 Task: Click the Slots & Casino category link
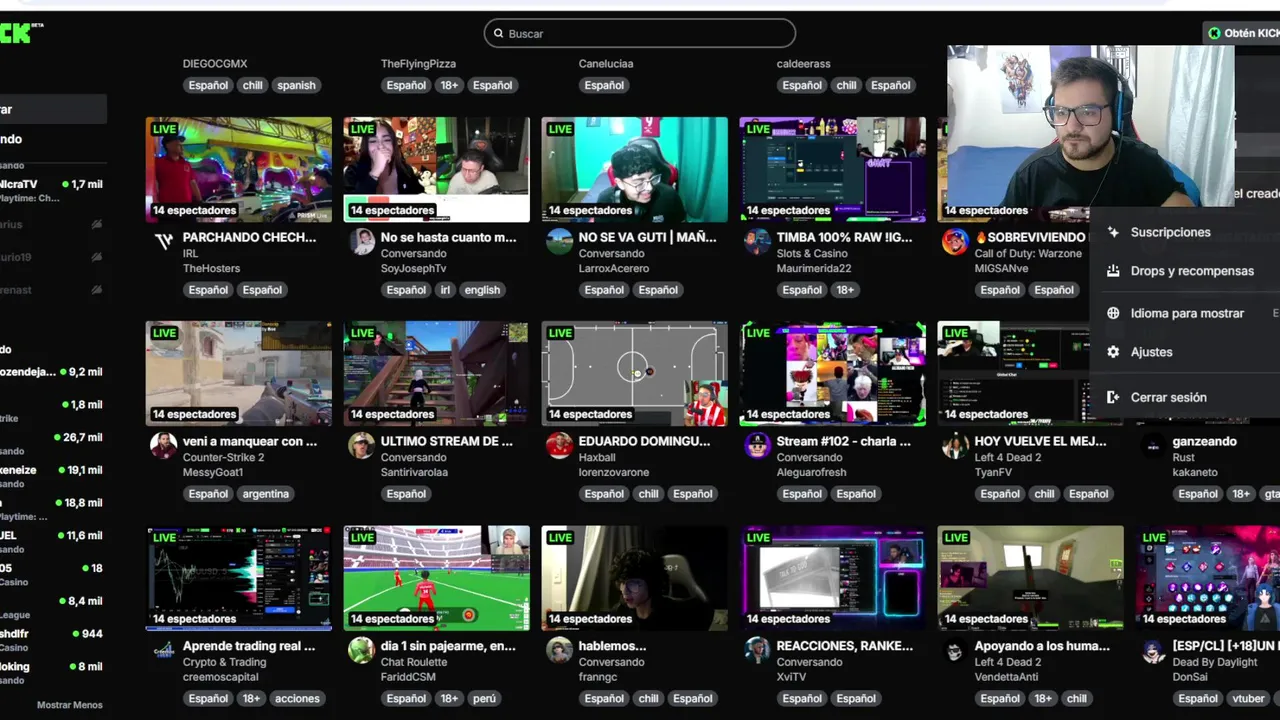pyautogui.click(x=812, y=254)
